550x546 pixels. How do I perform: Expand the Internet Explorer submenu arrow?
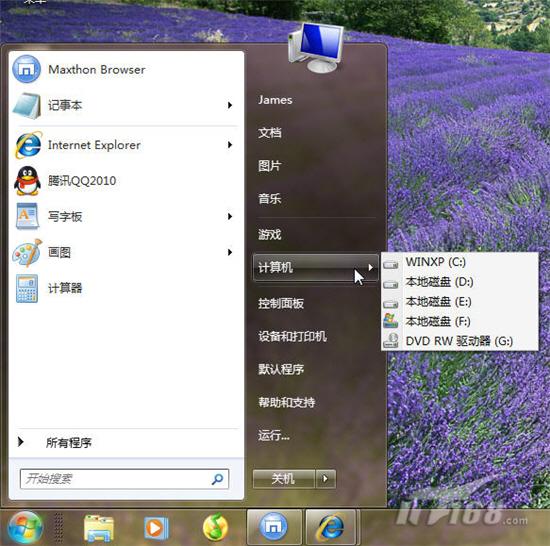[230, 145]
